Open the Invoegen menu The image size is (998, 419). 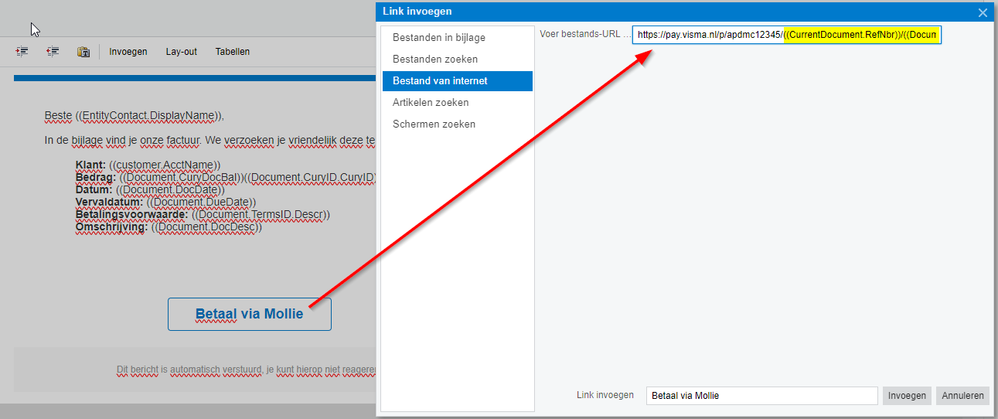coord(129,52)
